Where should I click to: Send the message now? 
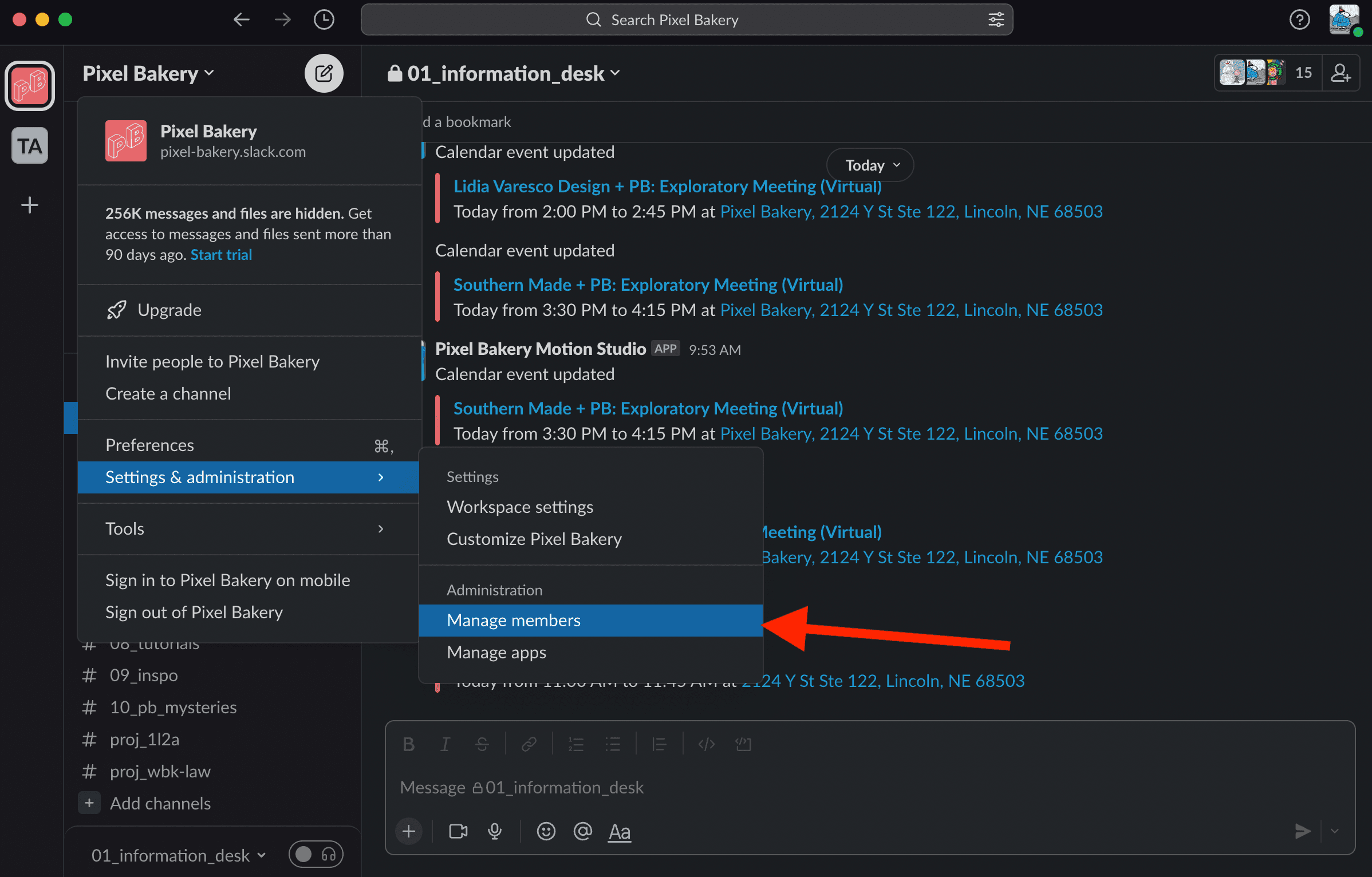coord(1303,831)
